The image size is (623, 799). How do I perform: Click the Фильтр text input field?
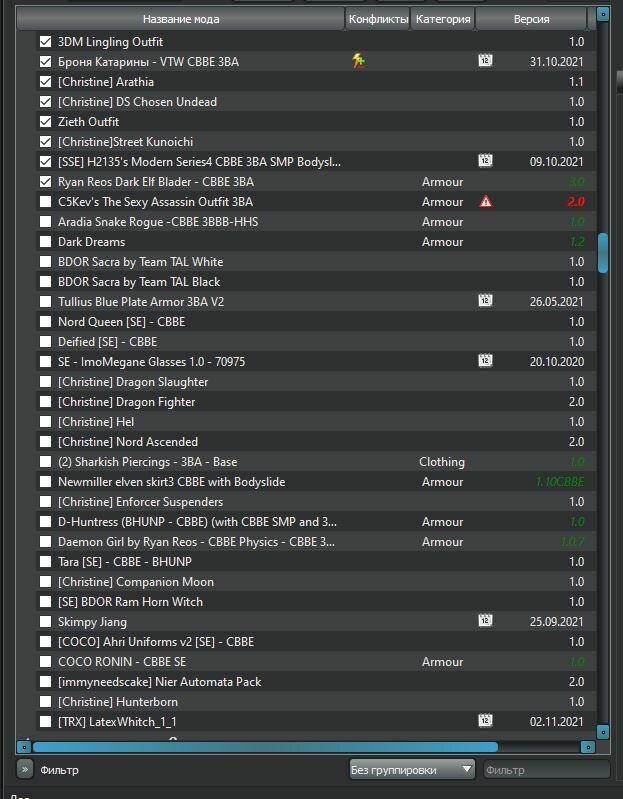click(546, 769)
